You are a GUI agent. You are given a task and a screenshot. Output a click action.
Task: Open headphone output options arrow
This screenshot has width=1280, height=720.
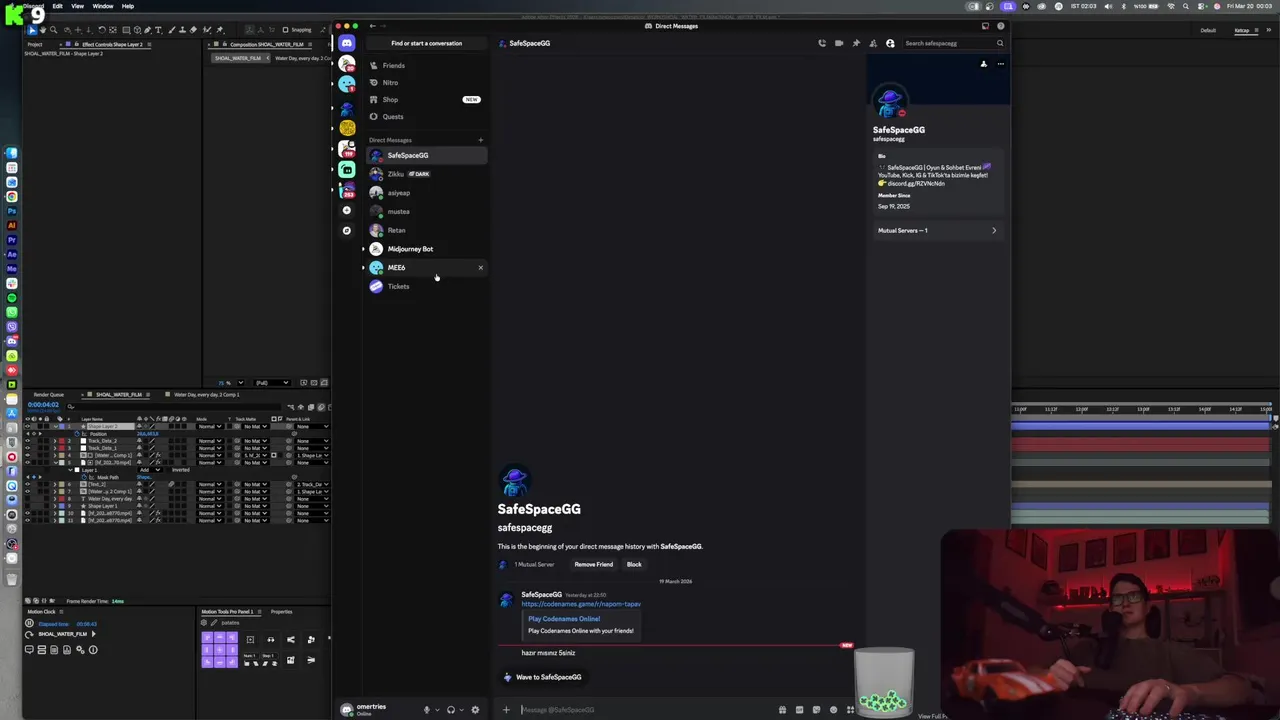(462, 710)
